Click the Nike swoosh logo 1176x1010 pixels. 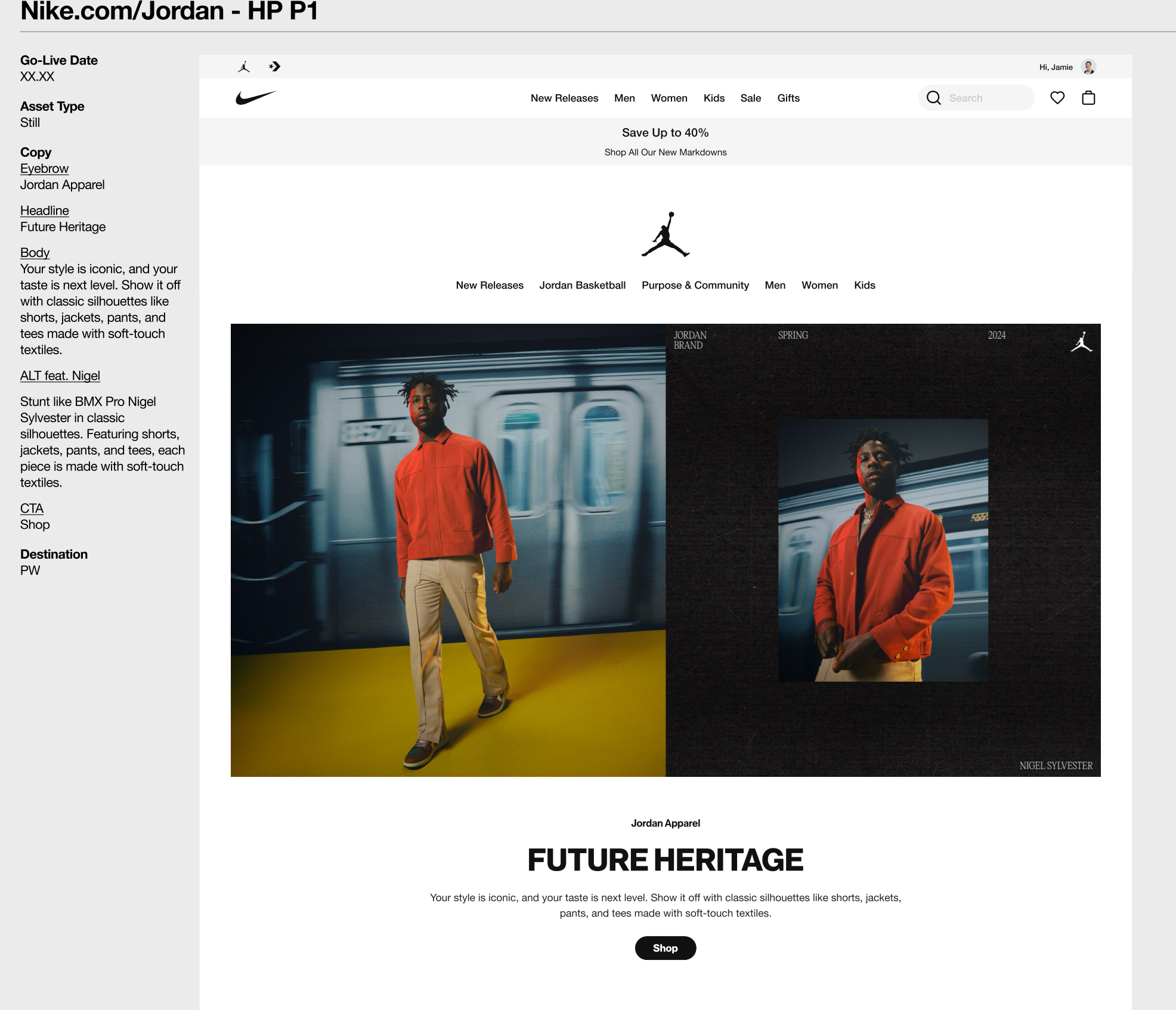256,98
